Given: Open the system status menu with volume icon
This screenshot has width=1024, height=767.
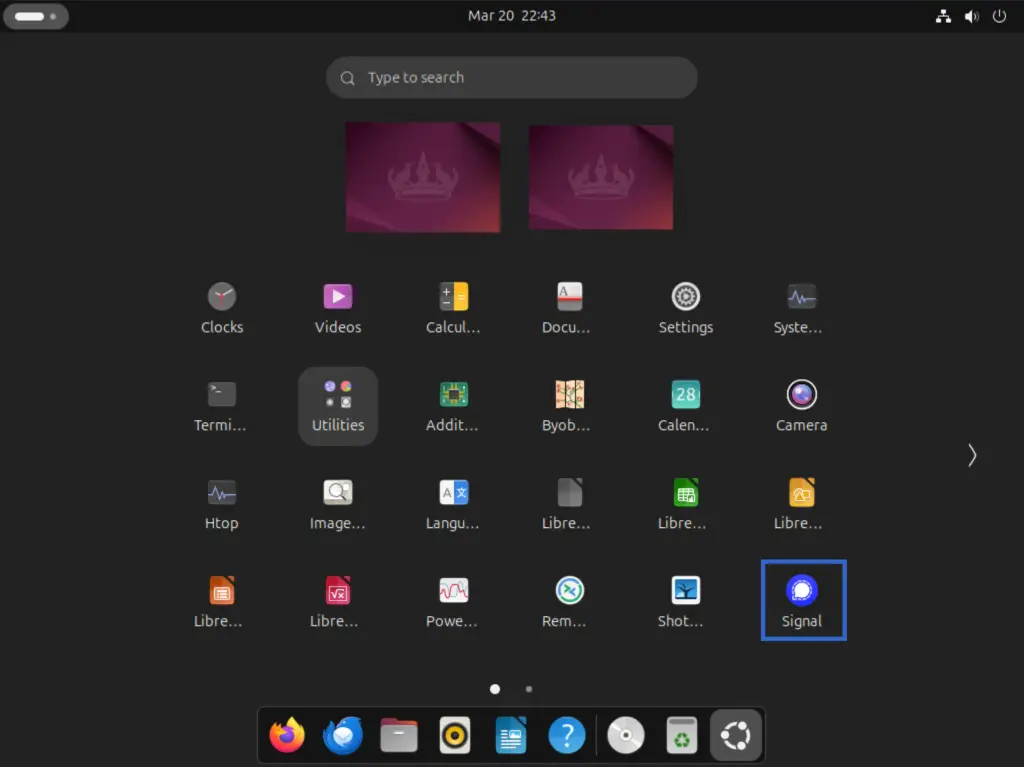Looking at the screenshot, I should point(971,15).
